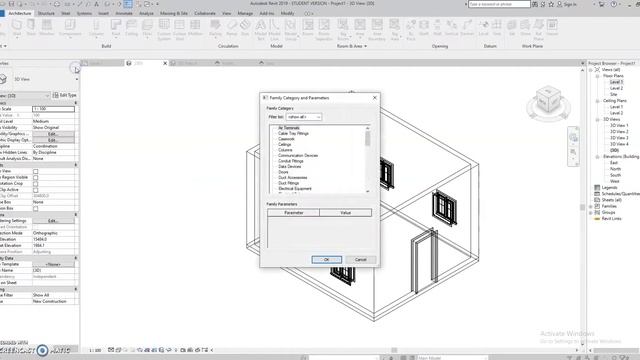Close the Family Category and Parameters dialog
The image size is (640, 360).
pyautogui.click(x=375, y=98)
